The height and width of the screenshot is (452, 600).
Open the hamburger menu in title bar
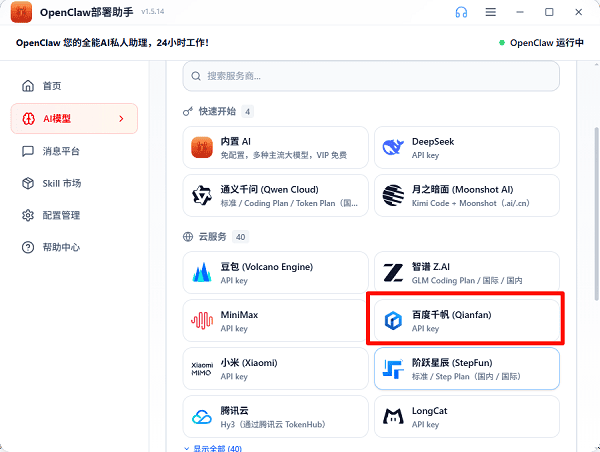491,12
